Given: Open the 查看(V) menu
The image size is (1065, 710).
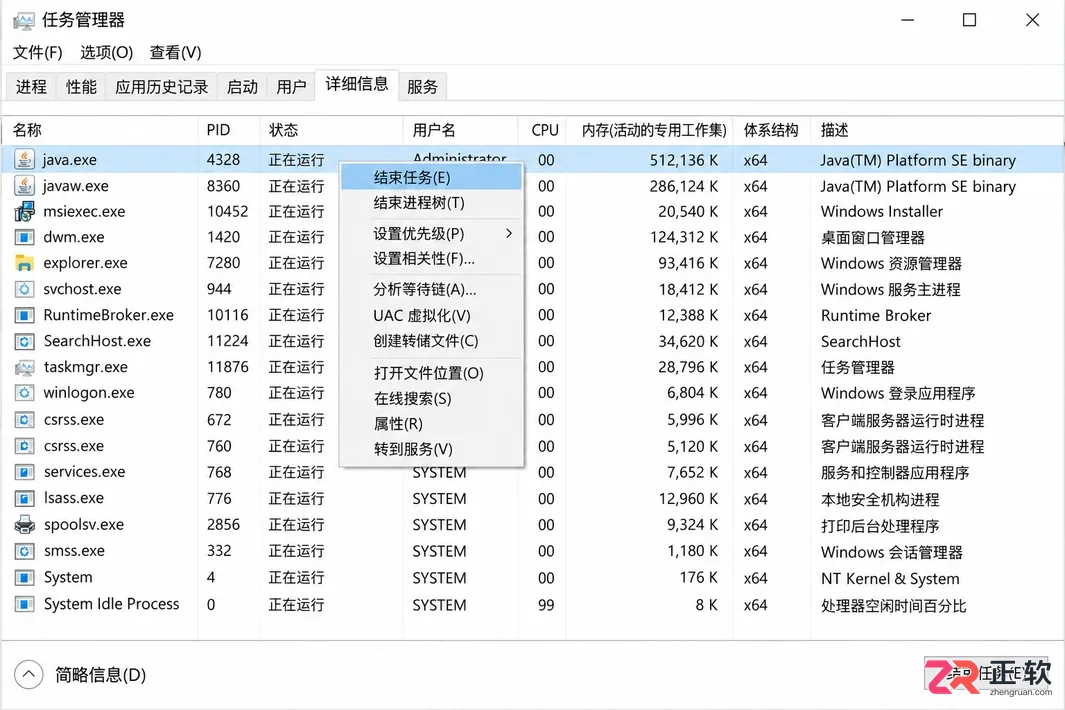Looking at the screenshot, I should click(x=175, y=52).
